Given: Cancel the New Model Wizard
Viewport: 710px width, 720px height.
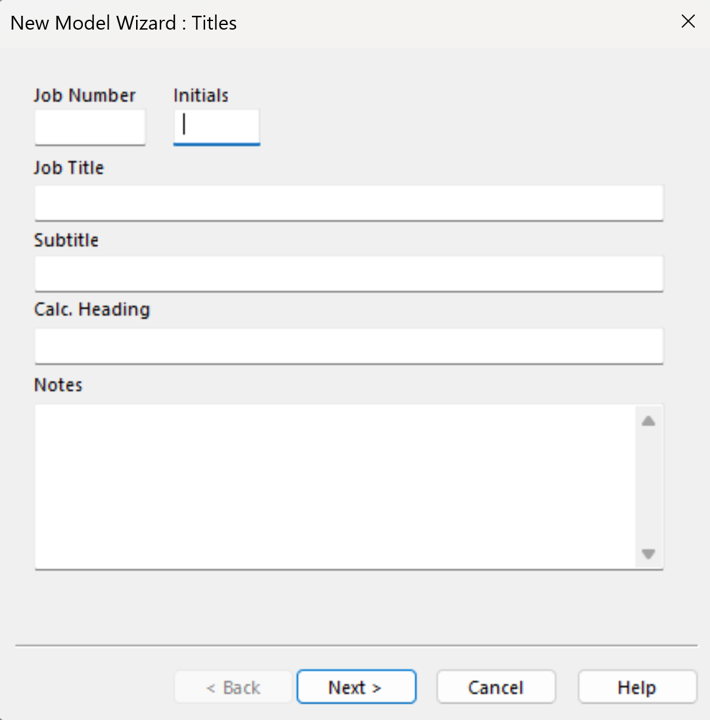Looking at the screenshot, I should 495,687.
